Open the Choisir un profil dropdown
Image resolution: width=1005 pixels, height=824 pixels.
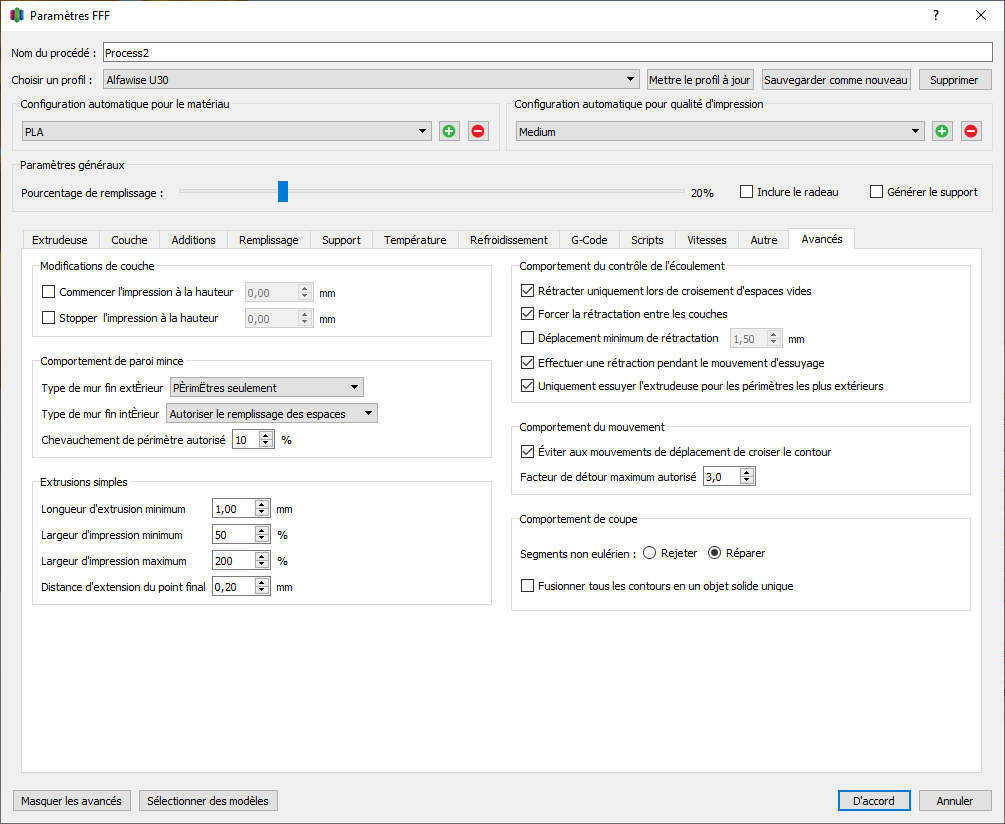(x=371, y=79)
